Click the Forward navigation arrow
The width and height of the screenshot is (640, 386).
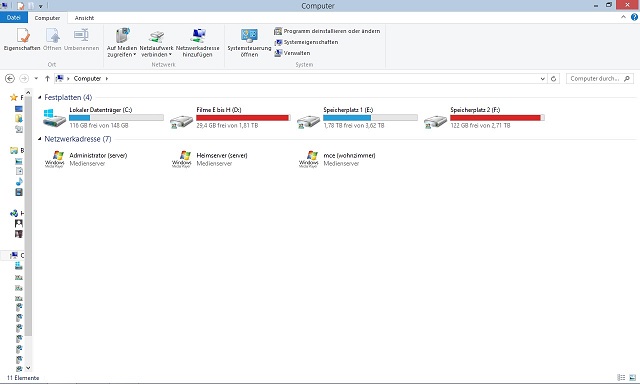tap(24, 78)
